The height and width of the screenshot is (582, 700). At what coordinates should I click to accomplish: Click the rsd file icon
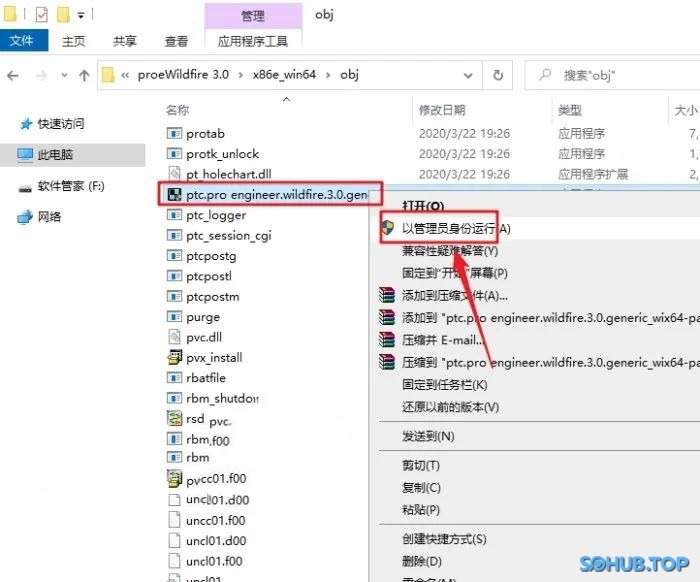pyautogui.click(x=174, y=418)
